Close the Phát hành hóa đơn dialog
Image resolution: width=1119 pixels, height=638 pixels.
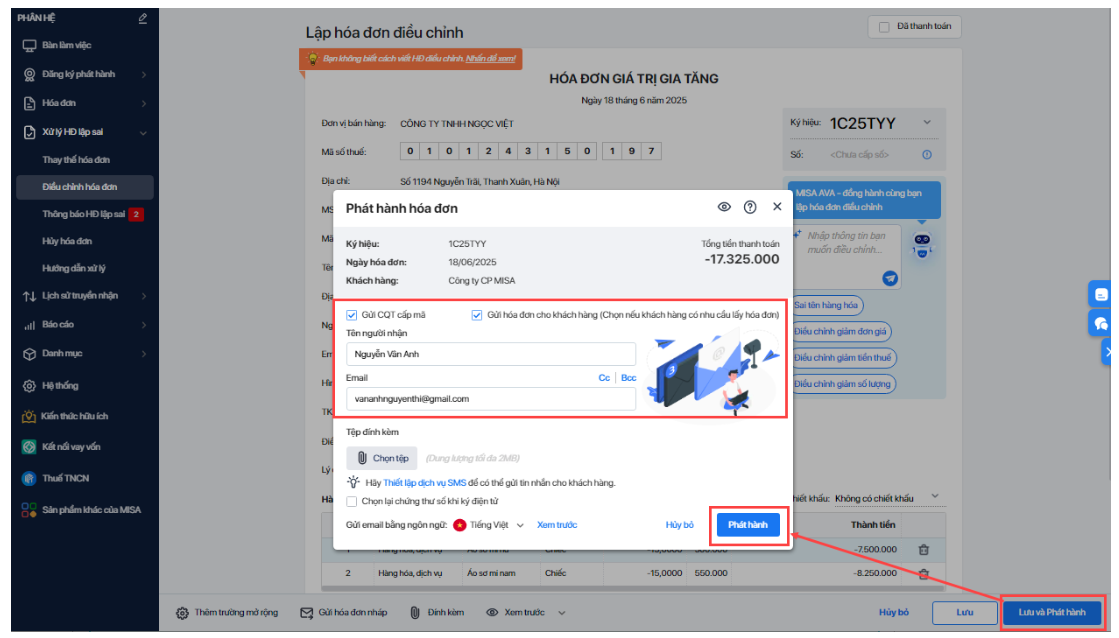777,206
